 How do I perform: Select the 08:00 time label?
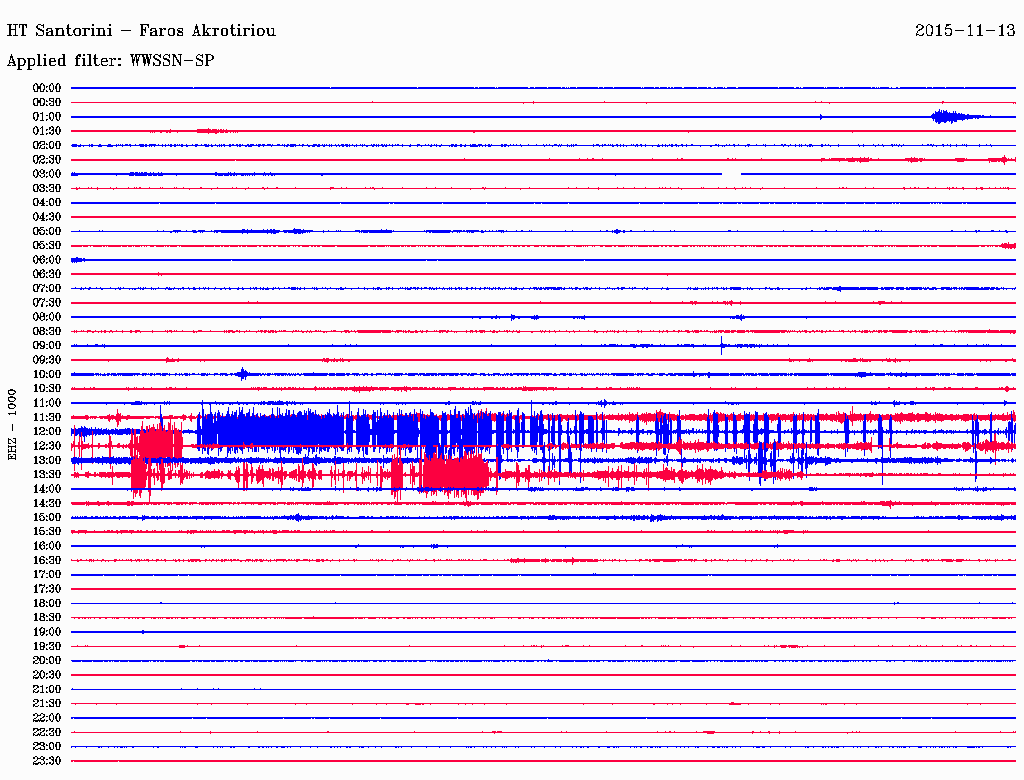tap(46, 317)
